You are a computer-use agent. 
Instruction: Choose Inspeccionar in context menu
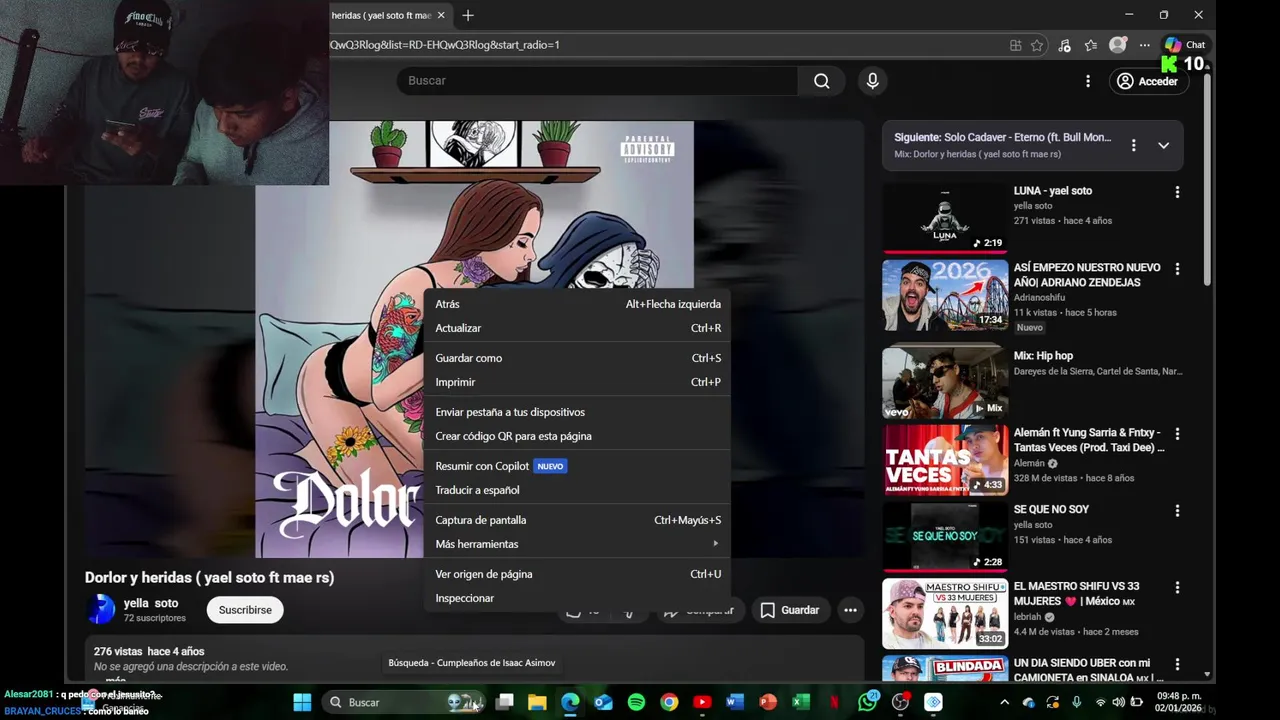tap(577, 598)
